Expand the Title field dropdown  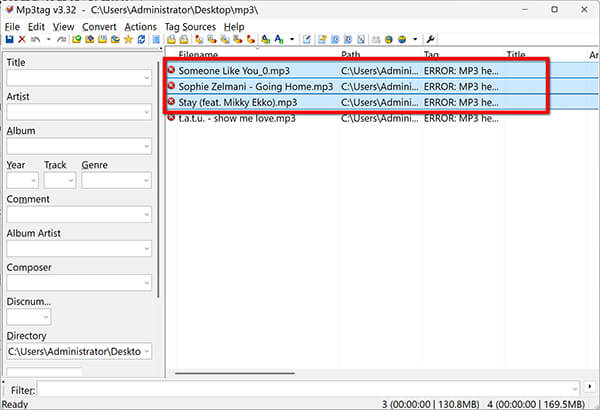click(x=146, y=78)
